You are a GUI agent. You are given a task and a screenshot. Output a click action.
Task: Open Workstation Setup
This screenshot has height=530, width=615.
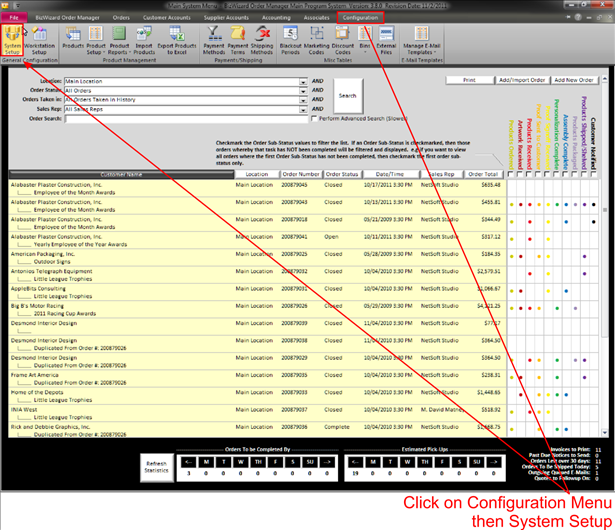point(40,44)
